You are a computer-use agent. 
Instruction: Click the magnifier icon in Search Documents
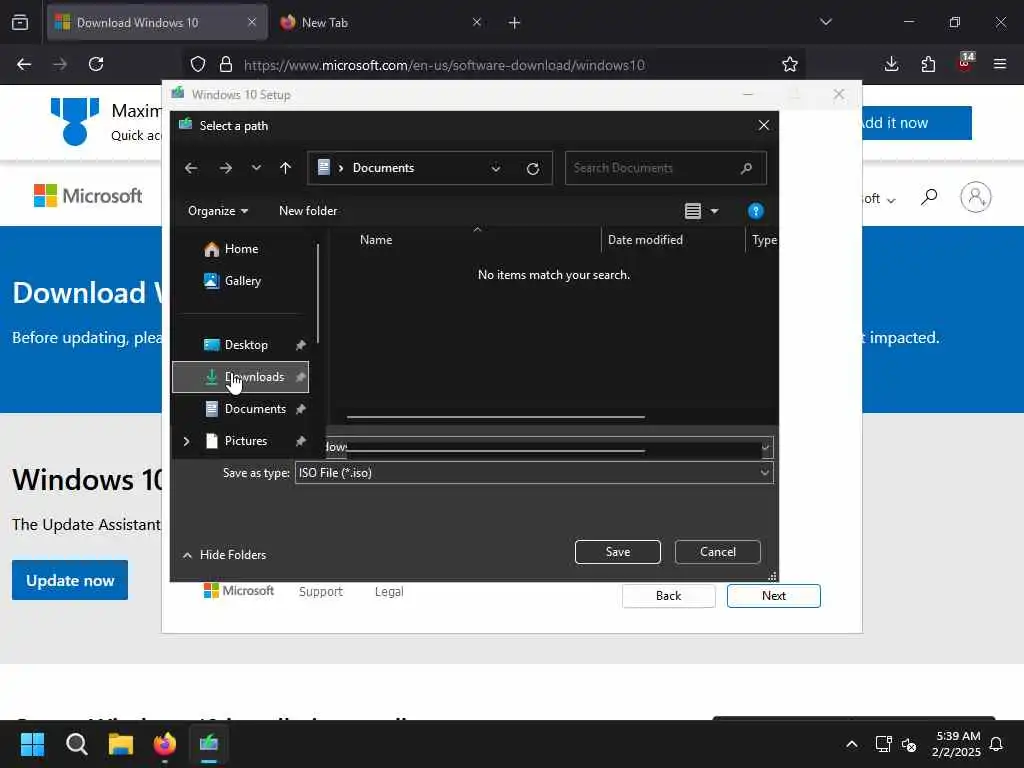coord(746,168)
